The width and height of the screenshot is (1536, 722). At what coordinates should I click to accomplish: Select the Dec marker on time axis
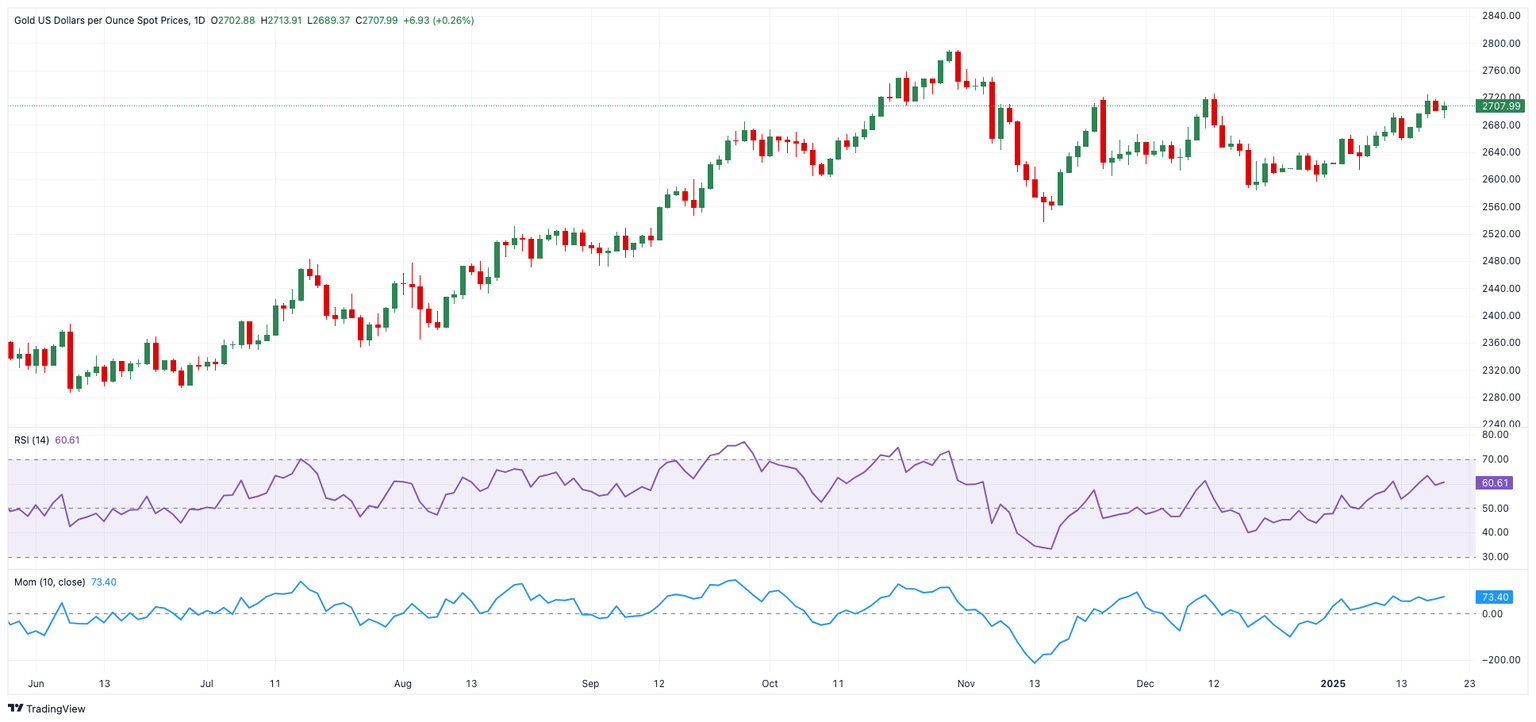click(1145, 684)
